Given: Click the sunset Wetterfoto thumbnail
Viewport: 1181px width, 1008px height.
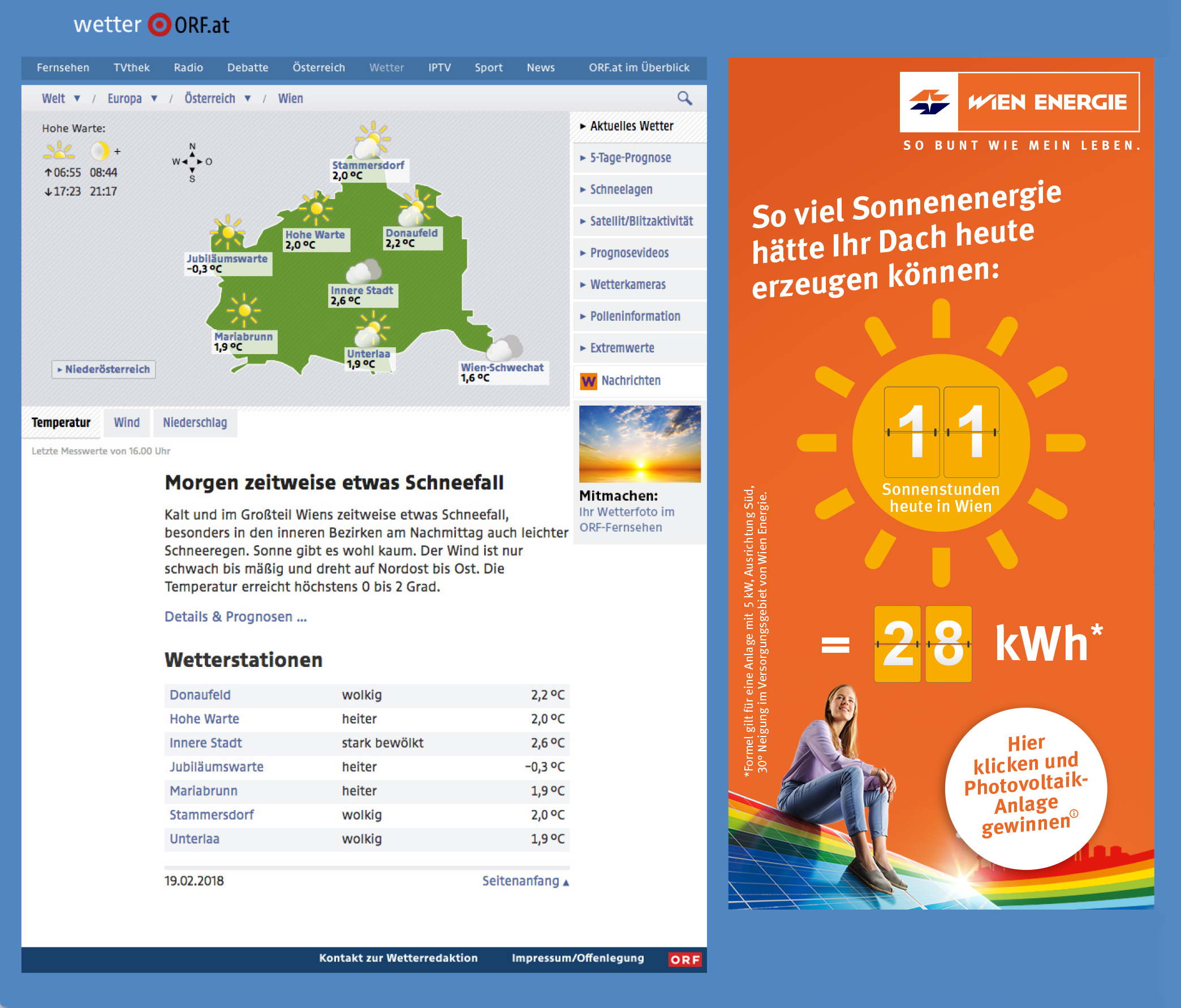Looking at the screenshot, I should tap(640, 444).
